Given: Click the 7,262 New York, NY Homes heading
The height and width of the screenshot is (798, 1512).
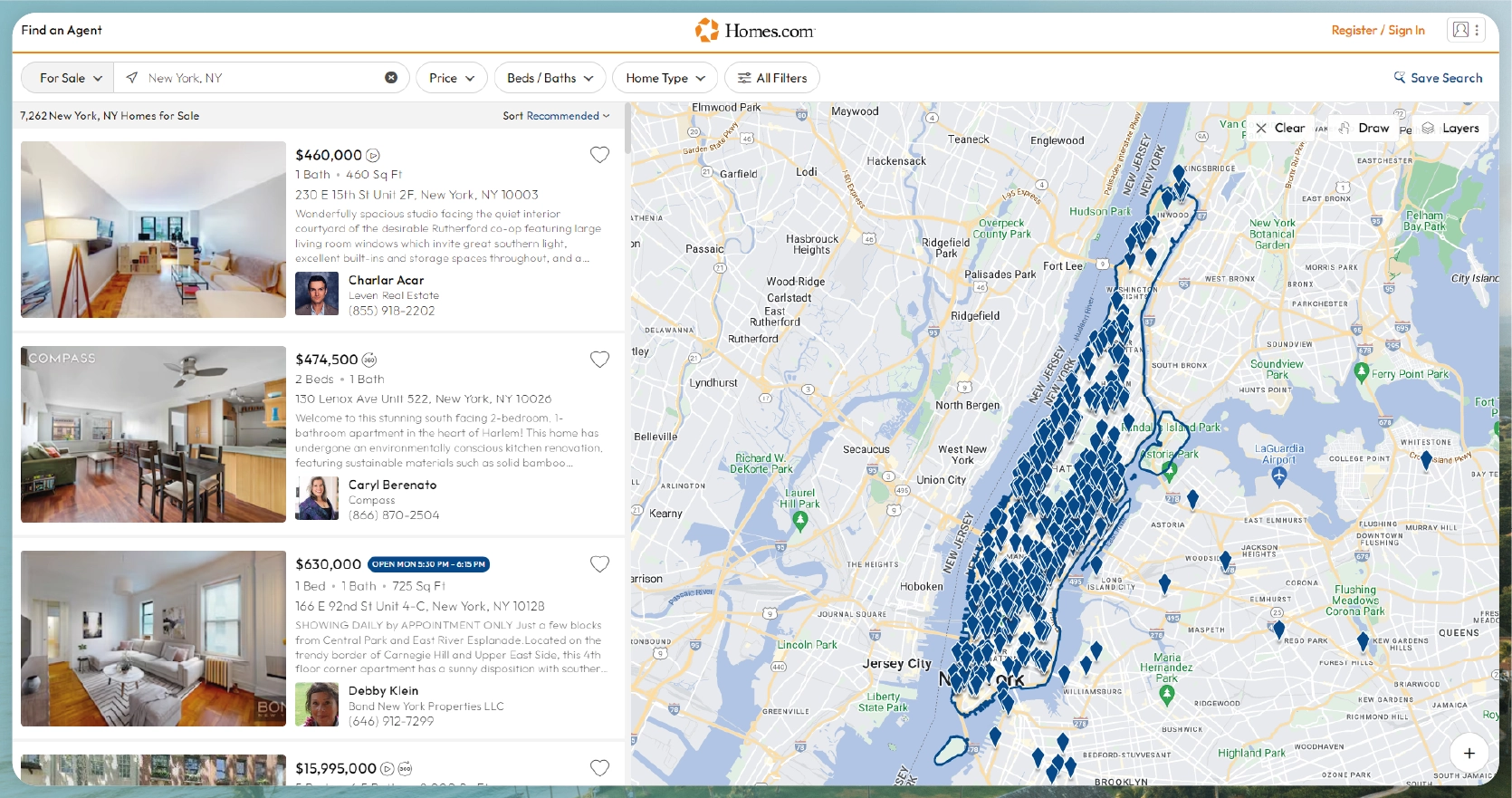Looking at the screenshot, I should (x=110, y=116).
